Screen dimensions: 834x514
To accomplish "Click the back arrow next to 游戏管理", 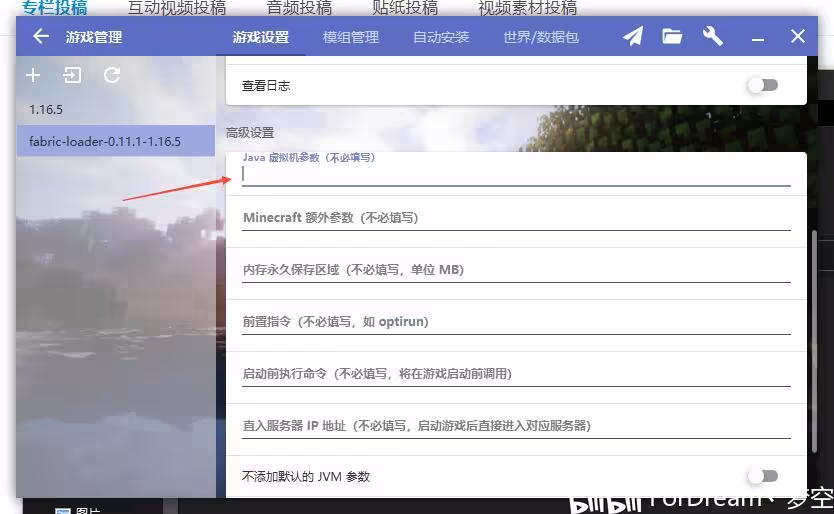I will click(40, 37).
